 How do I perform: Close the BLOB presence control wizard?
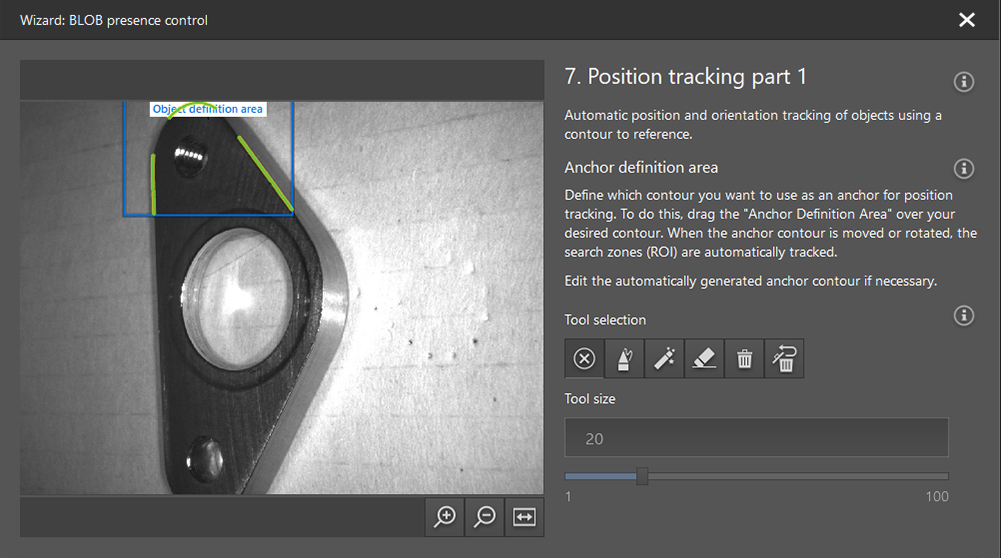coord(966,20)
